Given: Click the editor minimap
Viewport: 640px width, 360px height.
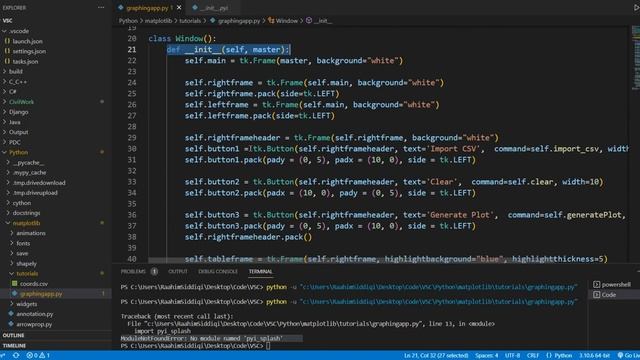Looking at the screenshot, I should [x=636, y=57].
